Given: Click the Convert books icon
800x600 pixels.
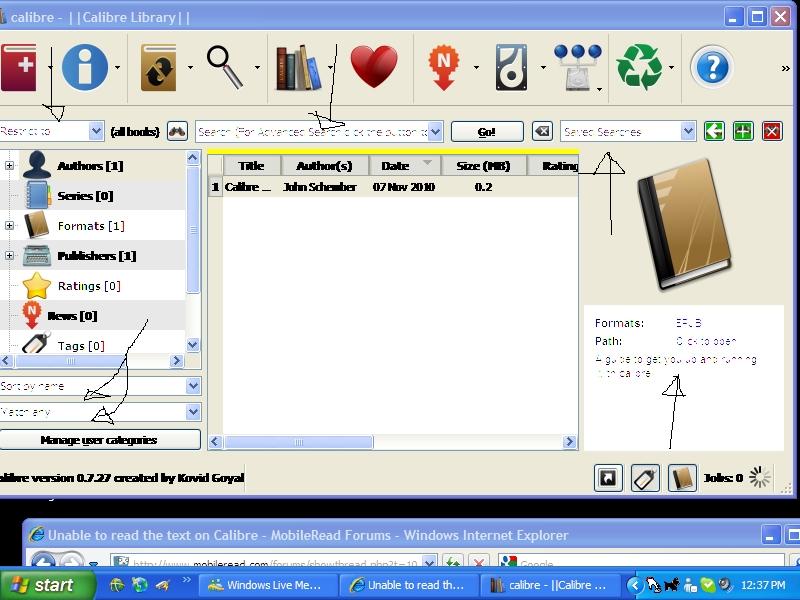Looking at the screenshot, I should click(x=159, y=67).
